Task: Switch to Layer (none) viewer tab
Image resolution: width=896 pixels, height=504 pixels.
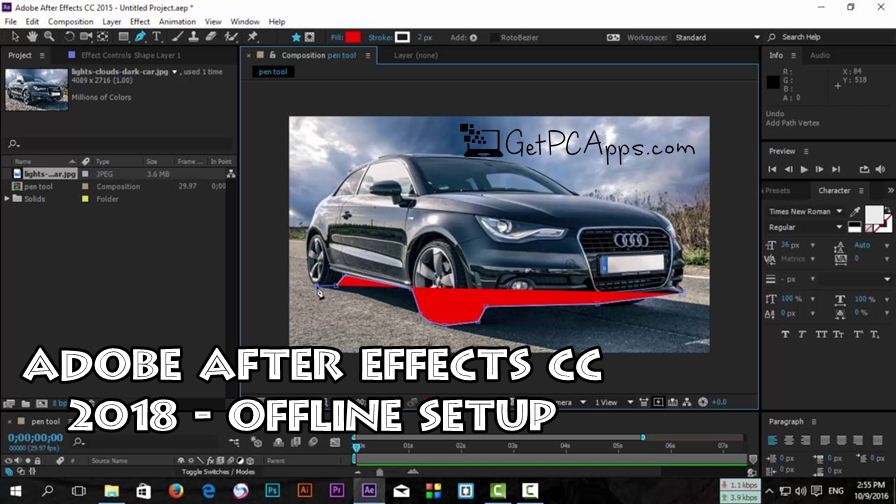Action: pyautogui.click(x=415, y=55)
